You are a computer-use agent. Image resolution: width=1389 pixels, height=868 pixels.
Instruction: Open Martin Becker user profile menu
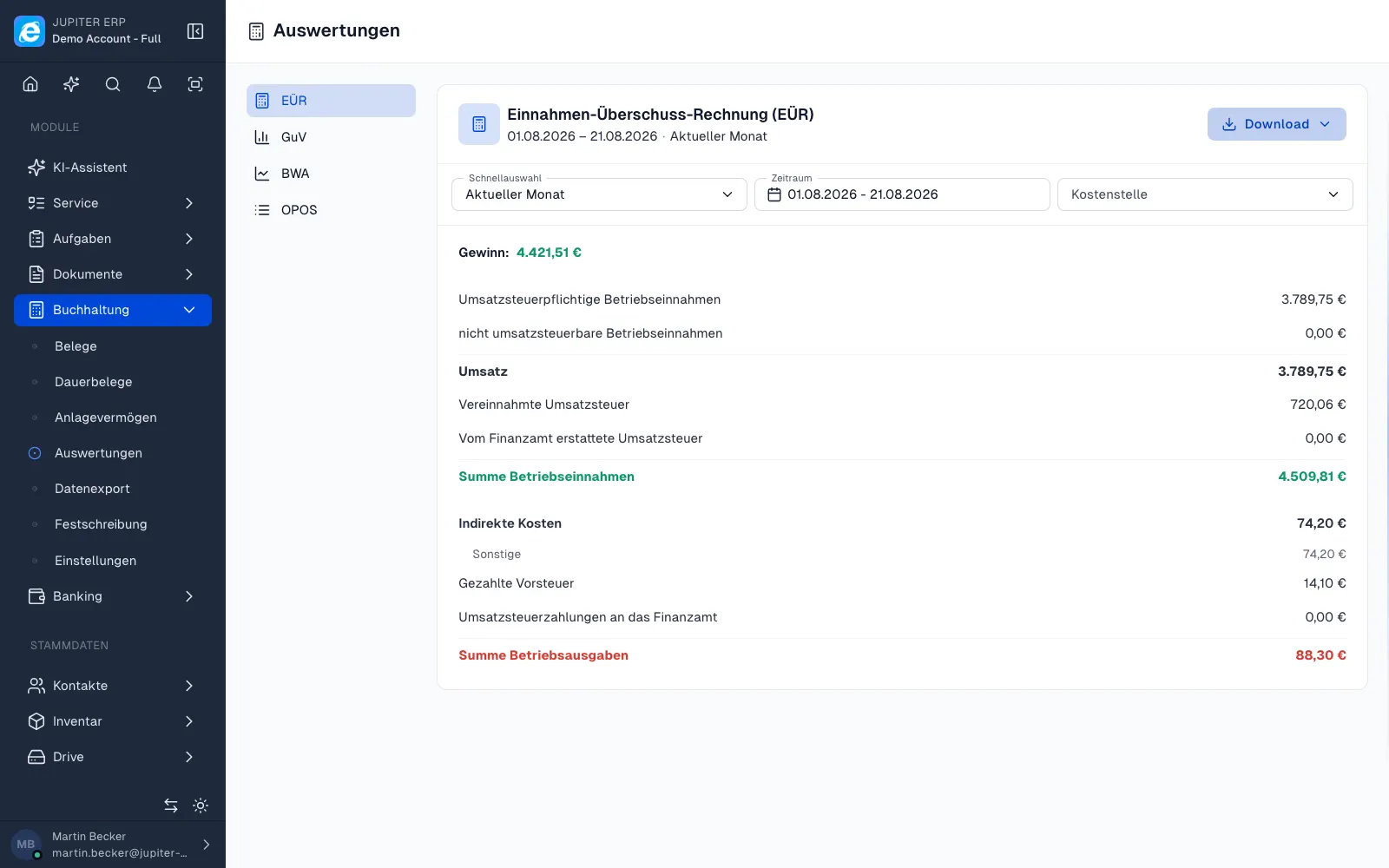coord(113,844)
